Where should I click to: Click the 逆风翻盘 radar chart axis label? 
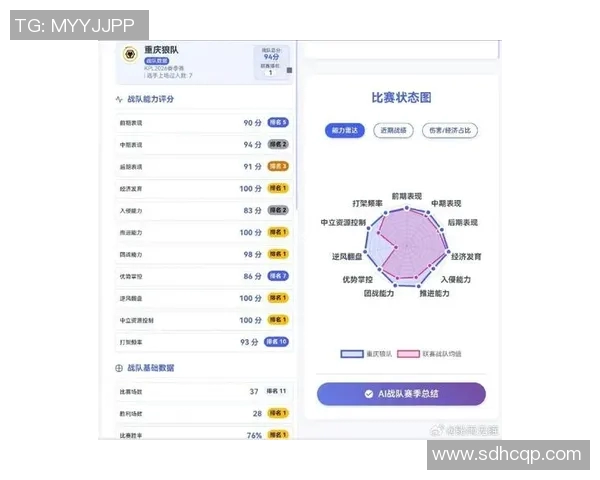[347, 257]
